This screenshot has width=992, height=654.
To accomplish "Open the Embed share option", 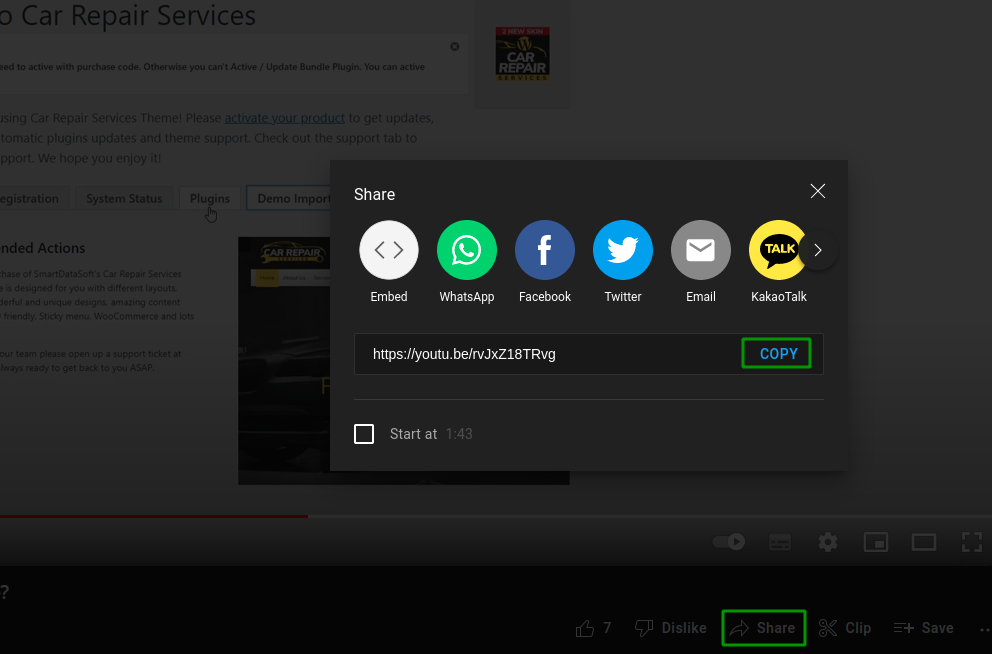I will click(388, 250).
